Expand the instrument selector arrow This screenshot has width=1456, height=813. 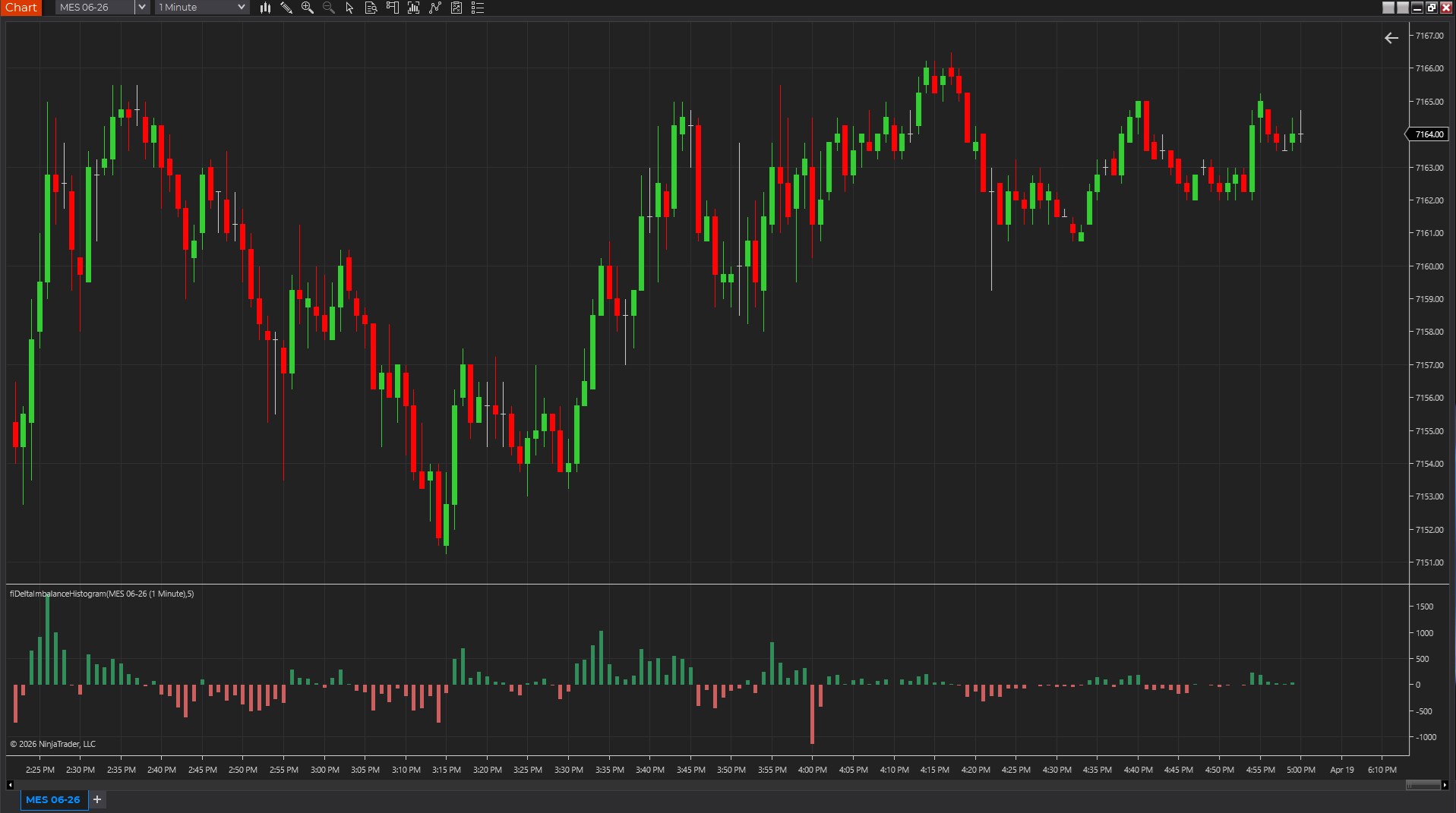point(141,8)
